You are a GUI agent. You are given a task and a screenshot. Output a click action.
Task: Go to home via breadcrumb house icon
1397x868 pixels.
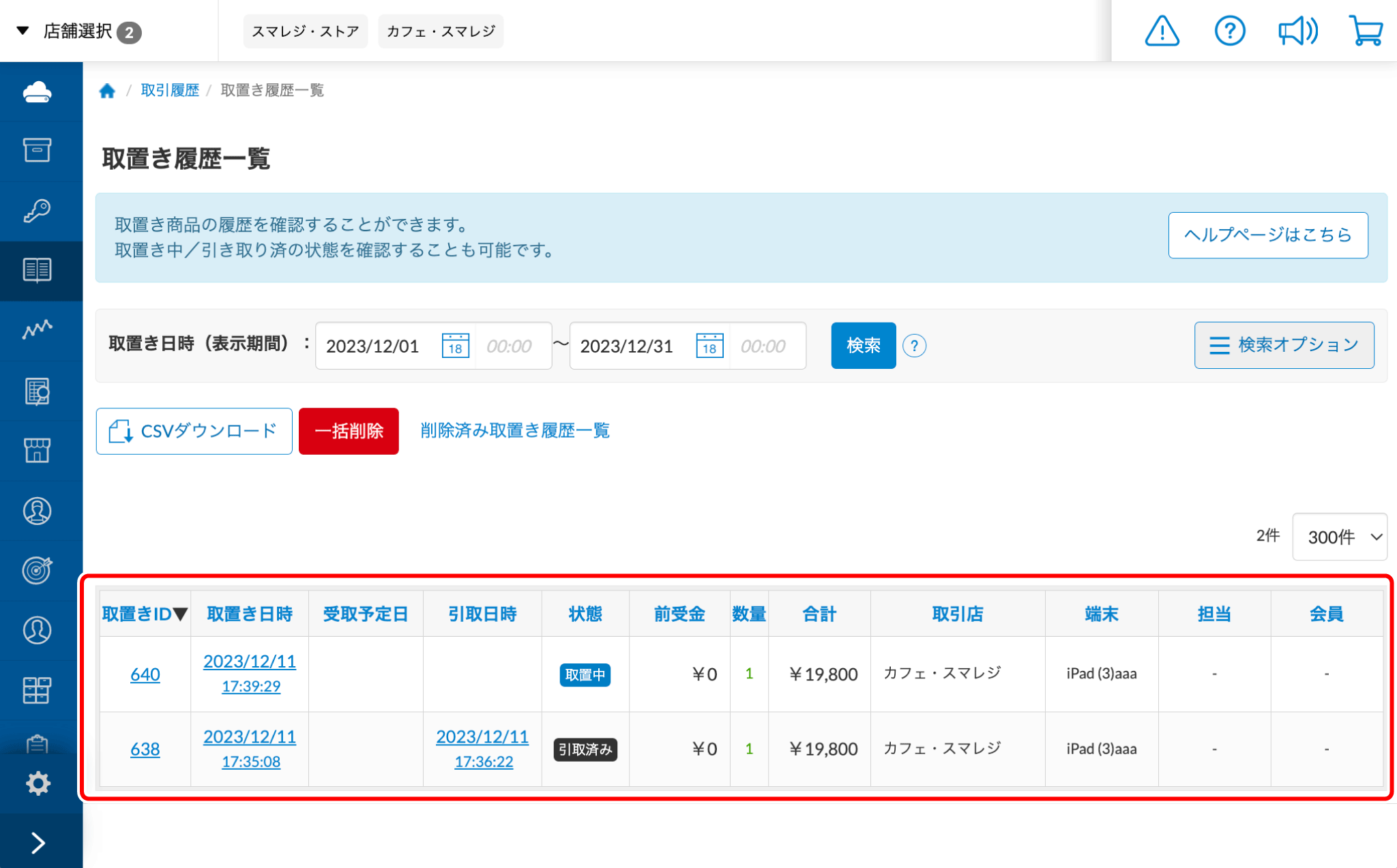tap(107, 91)
